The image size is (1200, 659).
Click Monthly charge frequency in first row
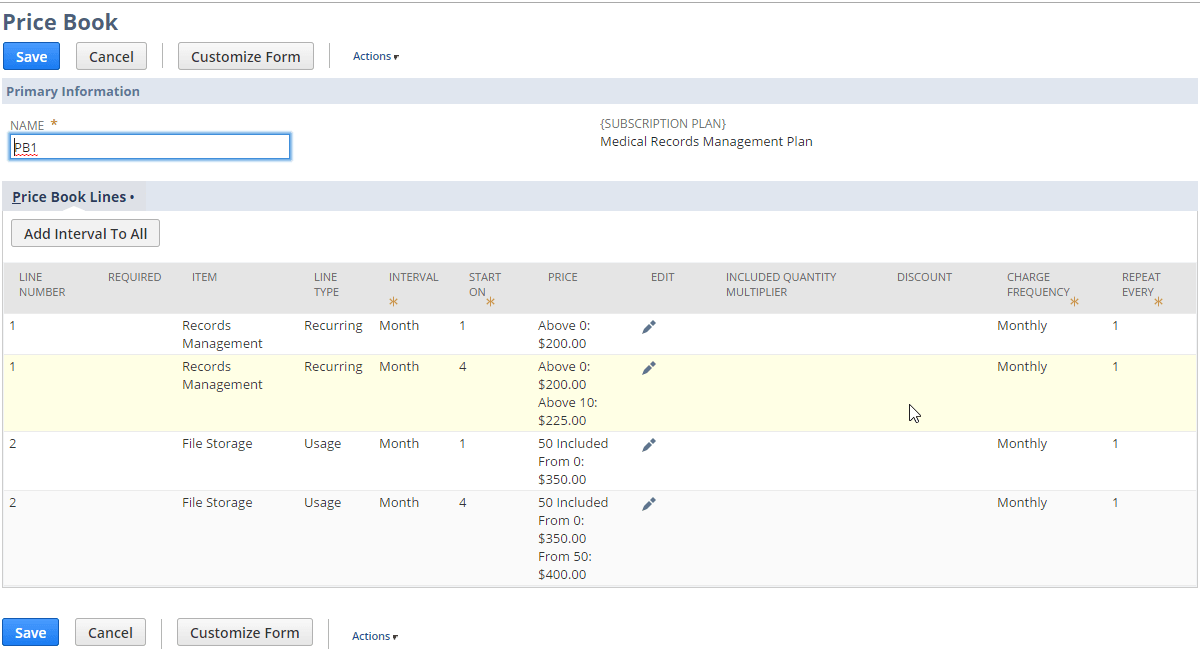1022,325
